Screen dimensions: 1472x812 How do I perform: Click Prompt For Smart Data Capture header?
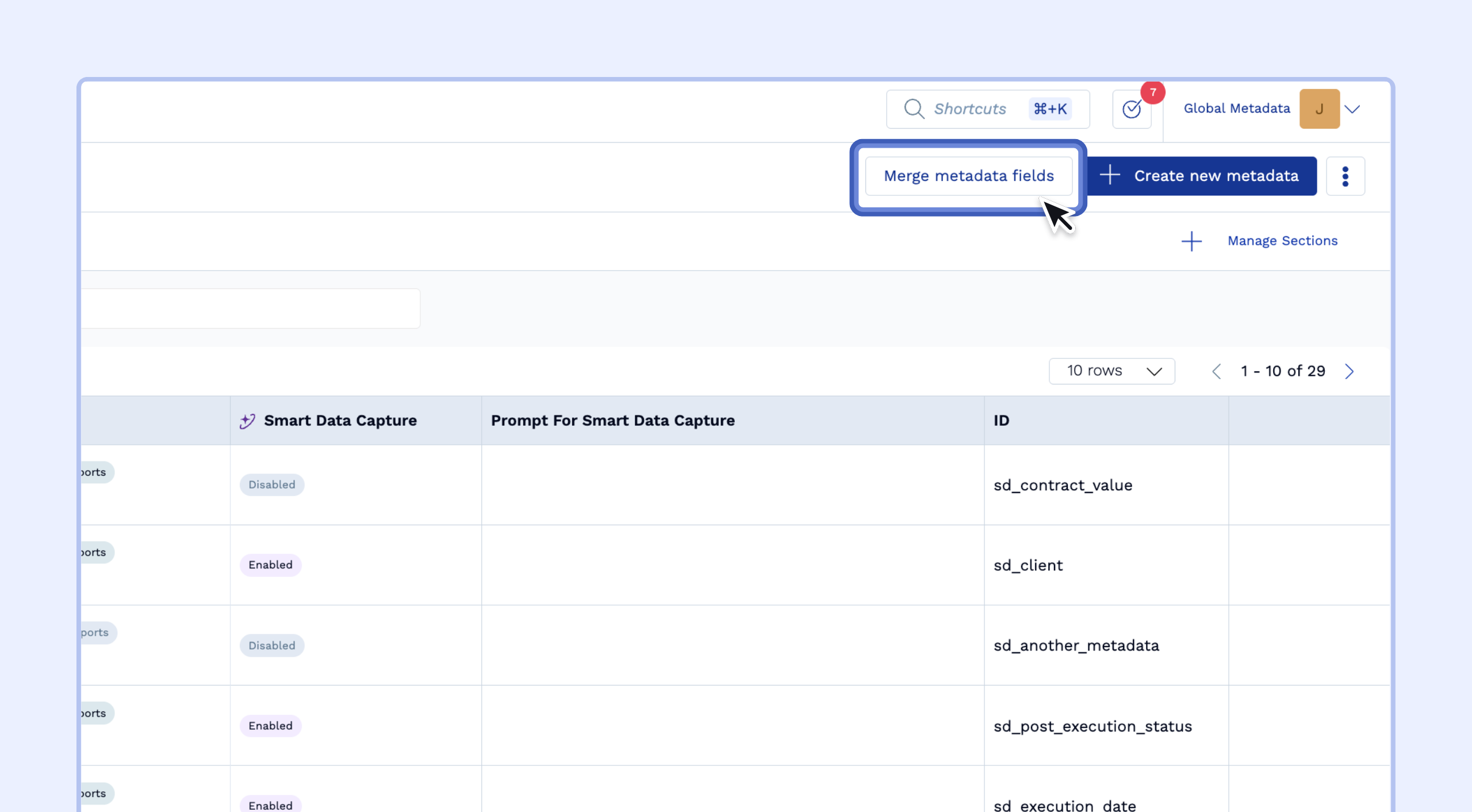[x=612, y=421]
